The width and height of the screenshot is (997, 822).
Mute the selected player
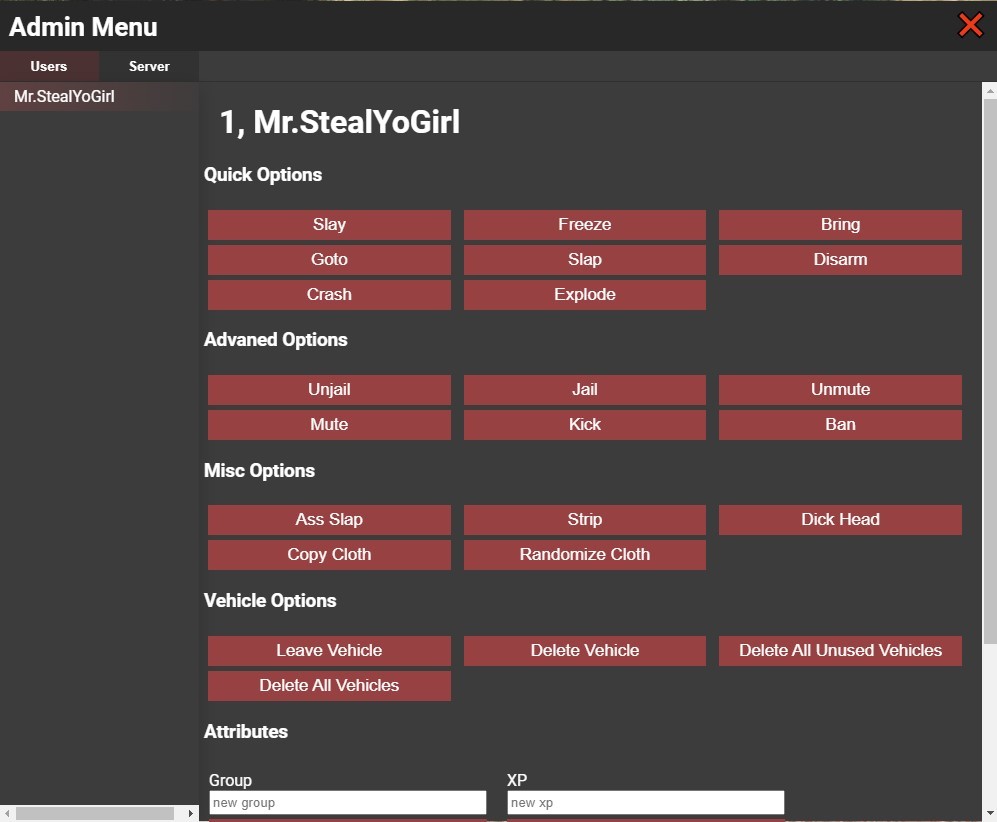pyautogui.click(x=329, y=425)
